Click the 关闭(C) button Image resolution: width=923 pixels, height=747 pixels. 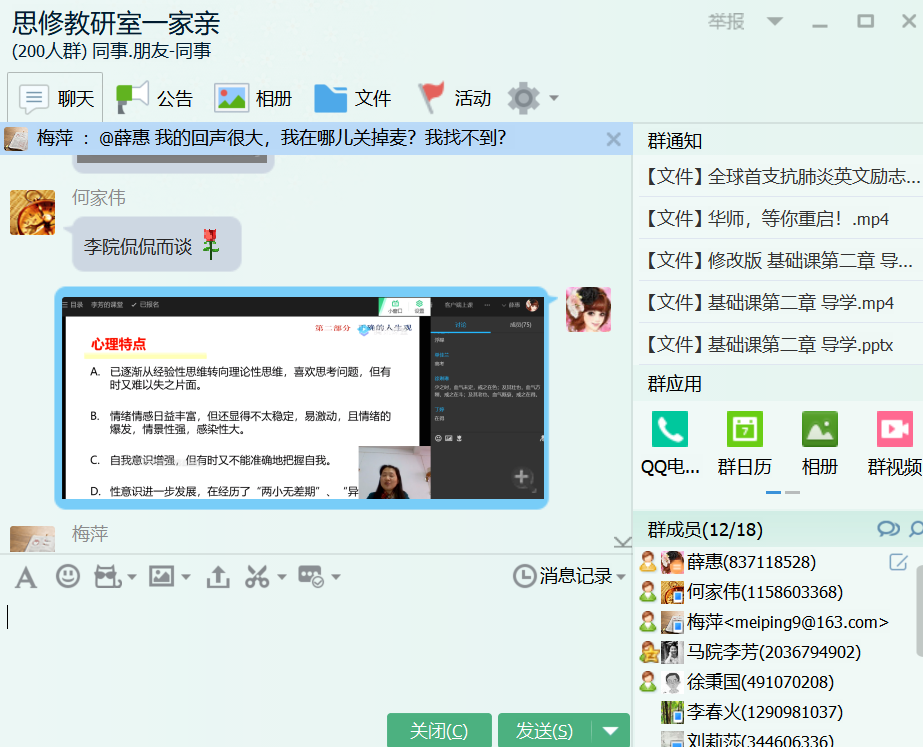(439, 731)
